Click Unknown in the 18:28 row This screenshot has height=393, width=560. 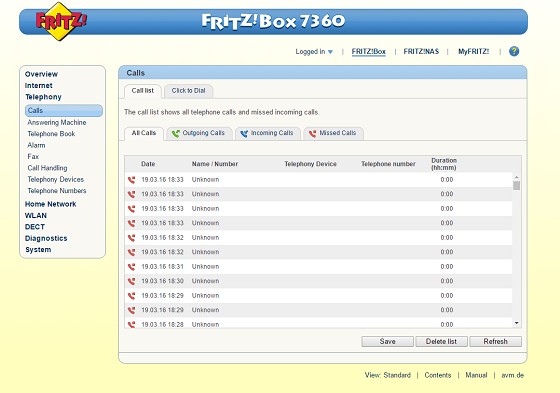tap(205, 324)
